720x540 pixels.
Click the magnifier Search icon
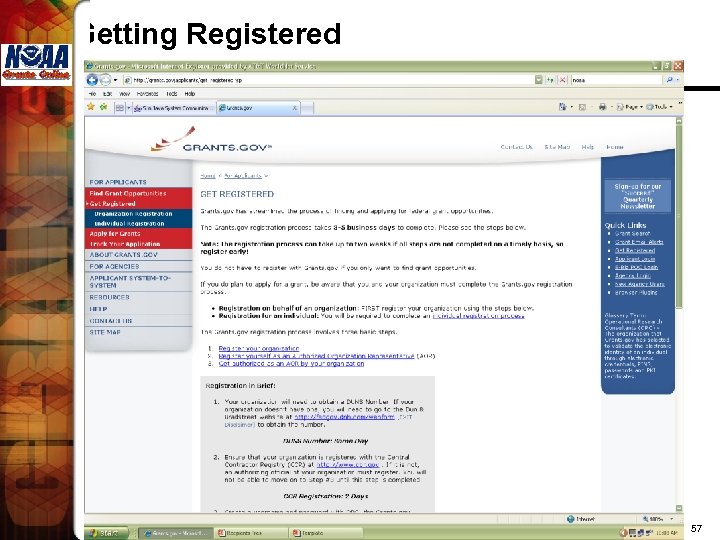click(x=669, y=80)
